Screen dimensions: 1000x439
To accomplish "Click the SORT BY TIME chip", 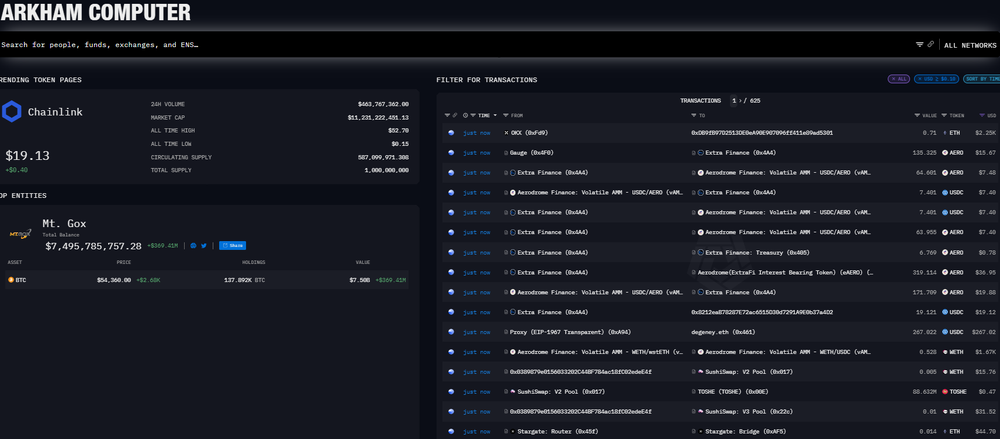I will pos(982,79).
